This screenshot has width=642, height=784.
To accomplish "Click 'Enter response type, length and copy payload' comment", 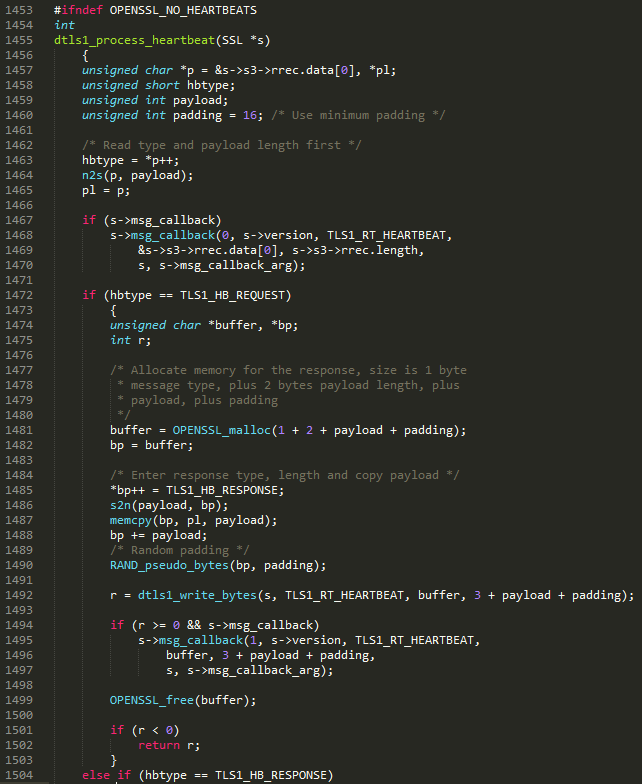I will click(284, 476).
